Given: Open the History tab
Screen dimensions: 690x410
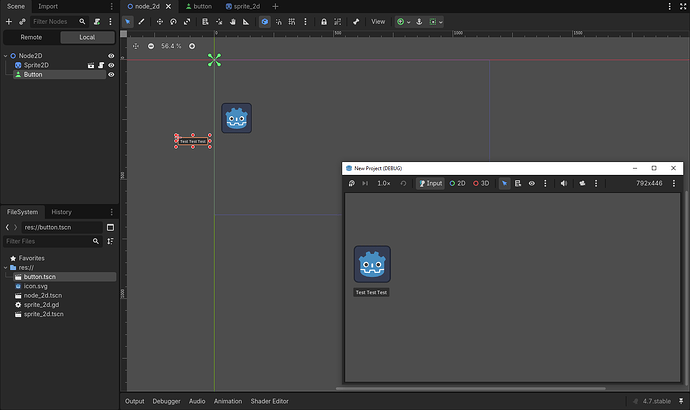Looking at the screenshot, I should (61, 212).
